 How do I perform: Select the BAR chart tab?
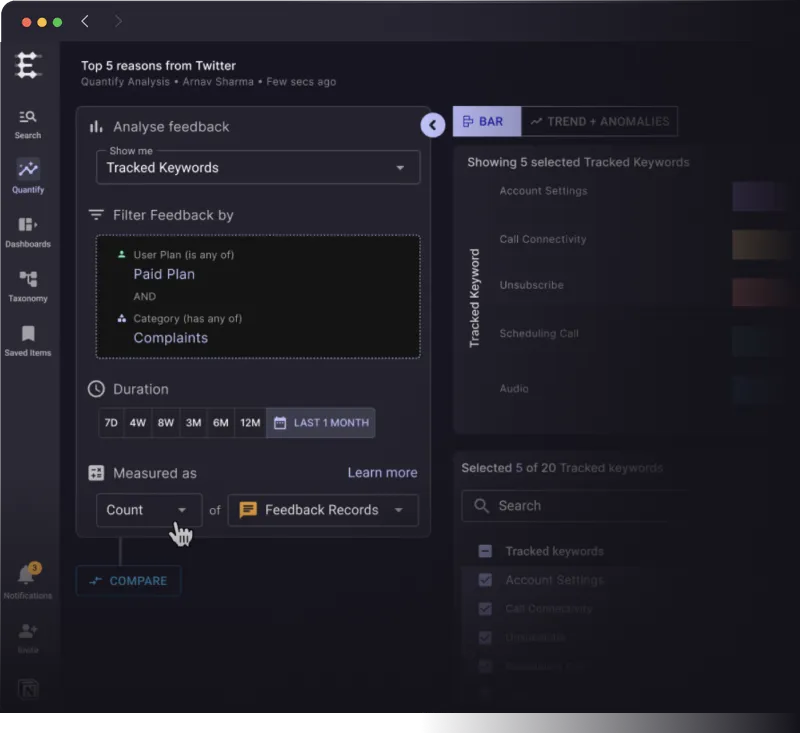point(486,121)
